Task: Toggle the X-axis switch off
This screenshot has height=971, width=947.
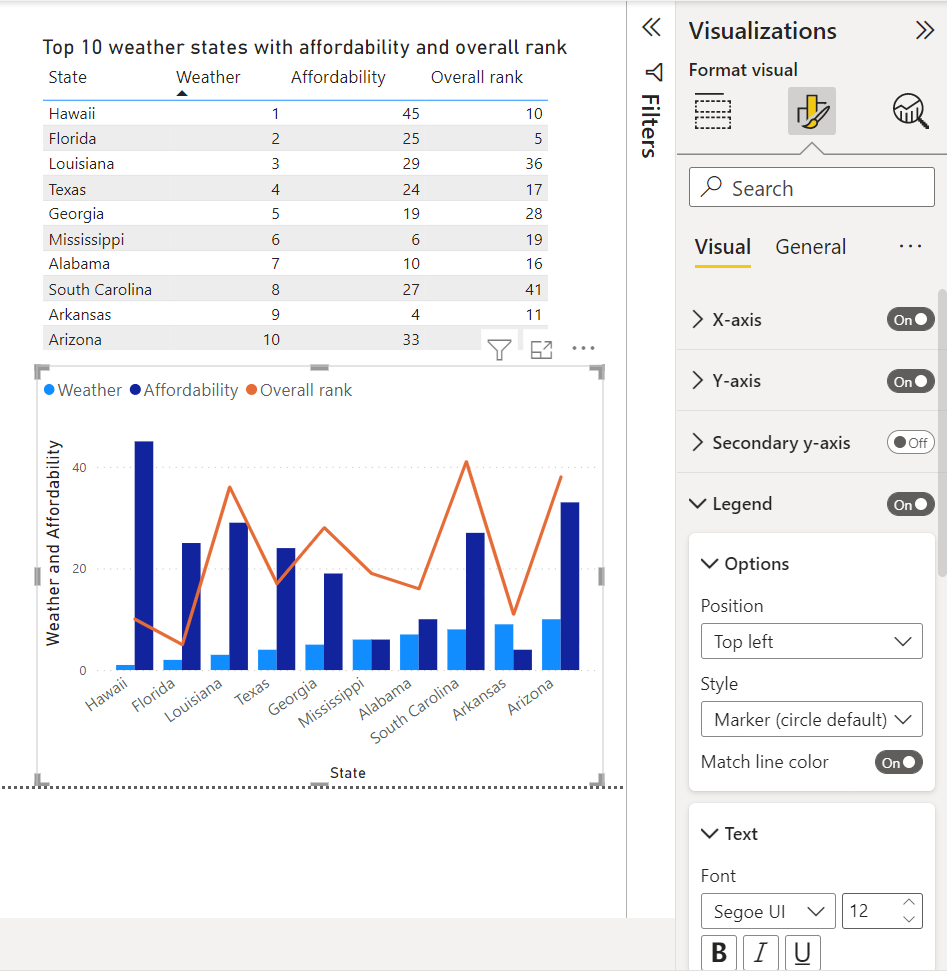Action: [x=910, y=320]
